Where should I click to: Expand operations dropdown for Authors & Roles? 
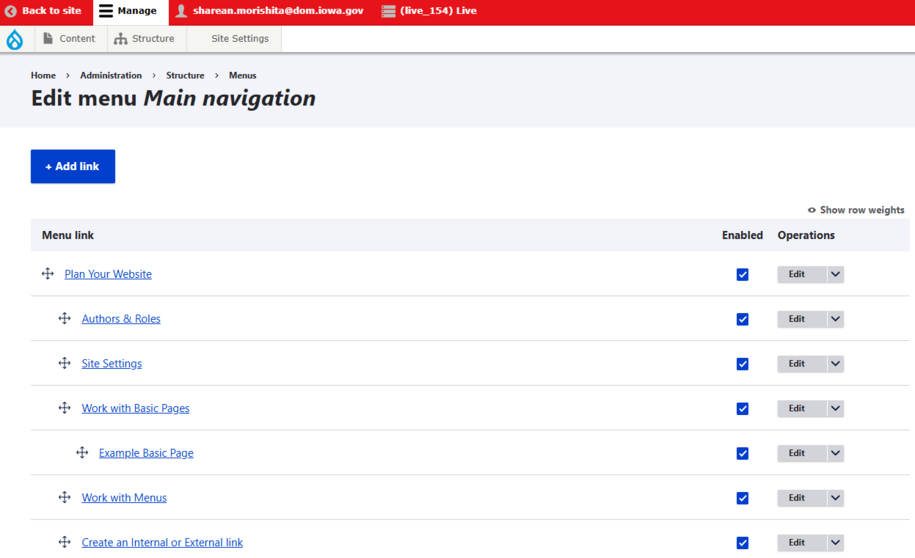click(835, 319)
